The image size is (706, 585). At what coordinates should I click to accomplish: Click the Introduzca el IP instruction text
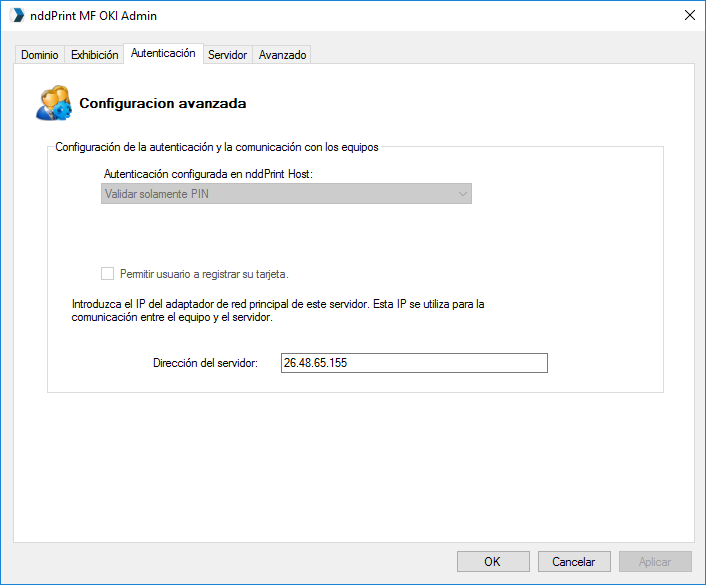278,311
